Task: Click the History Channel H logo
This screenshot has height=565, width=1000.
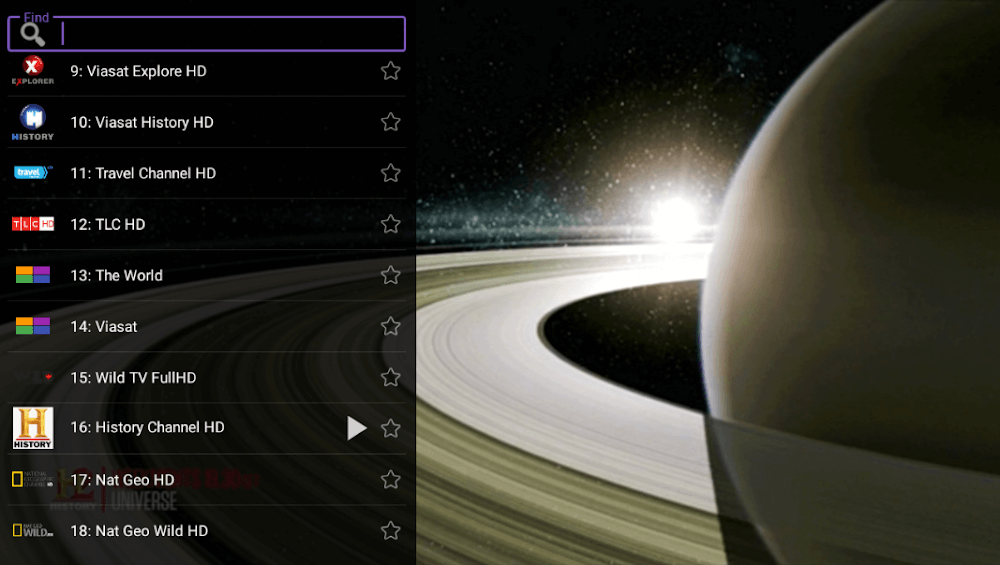Action: coord(33,428)
